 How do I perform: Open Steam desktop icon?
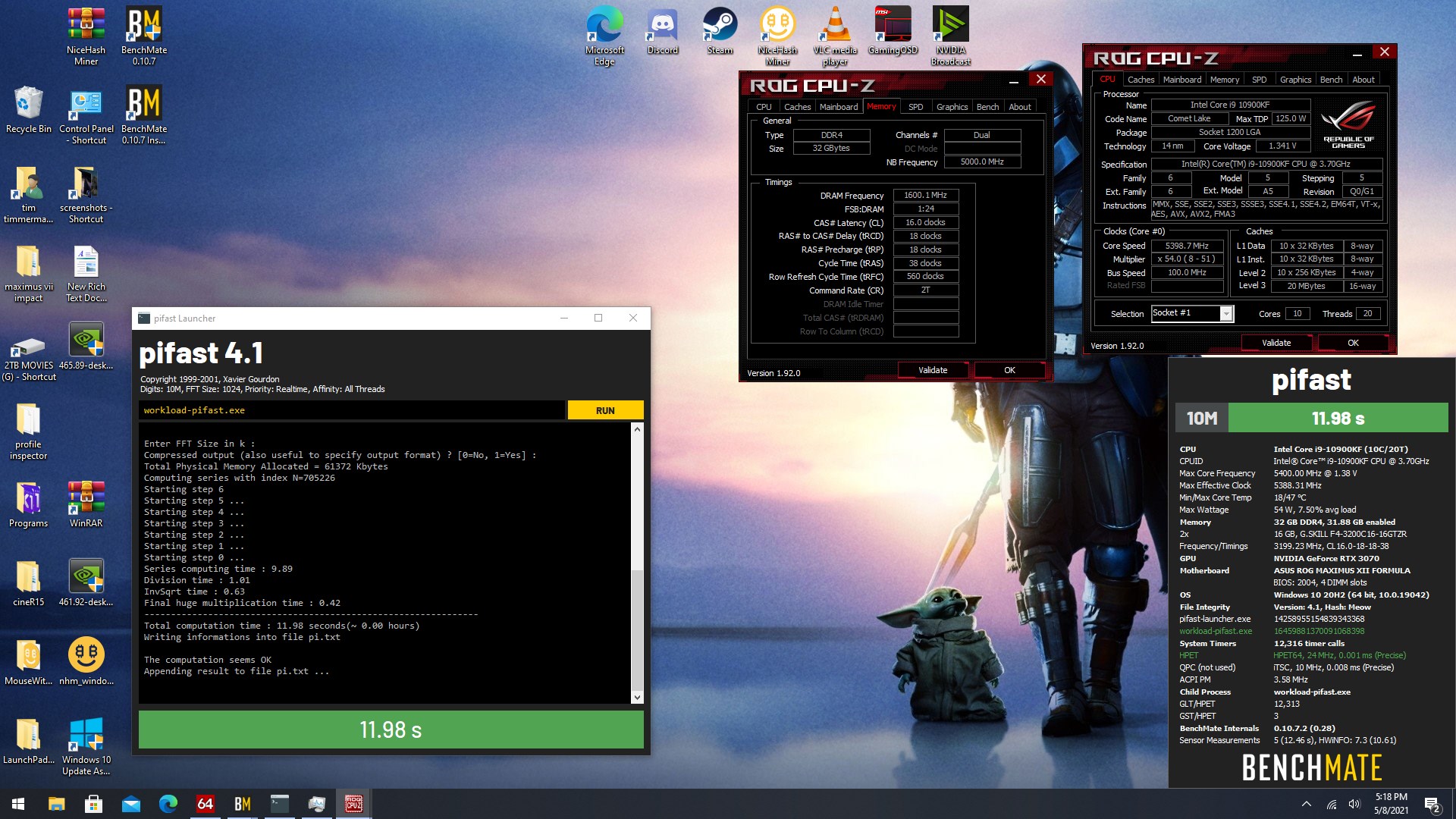[x=720, y=30]
